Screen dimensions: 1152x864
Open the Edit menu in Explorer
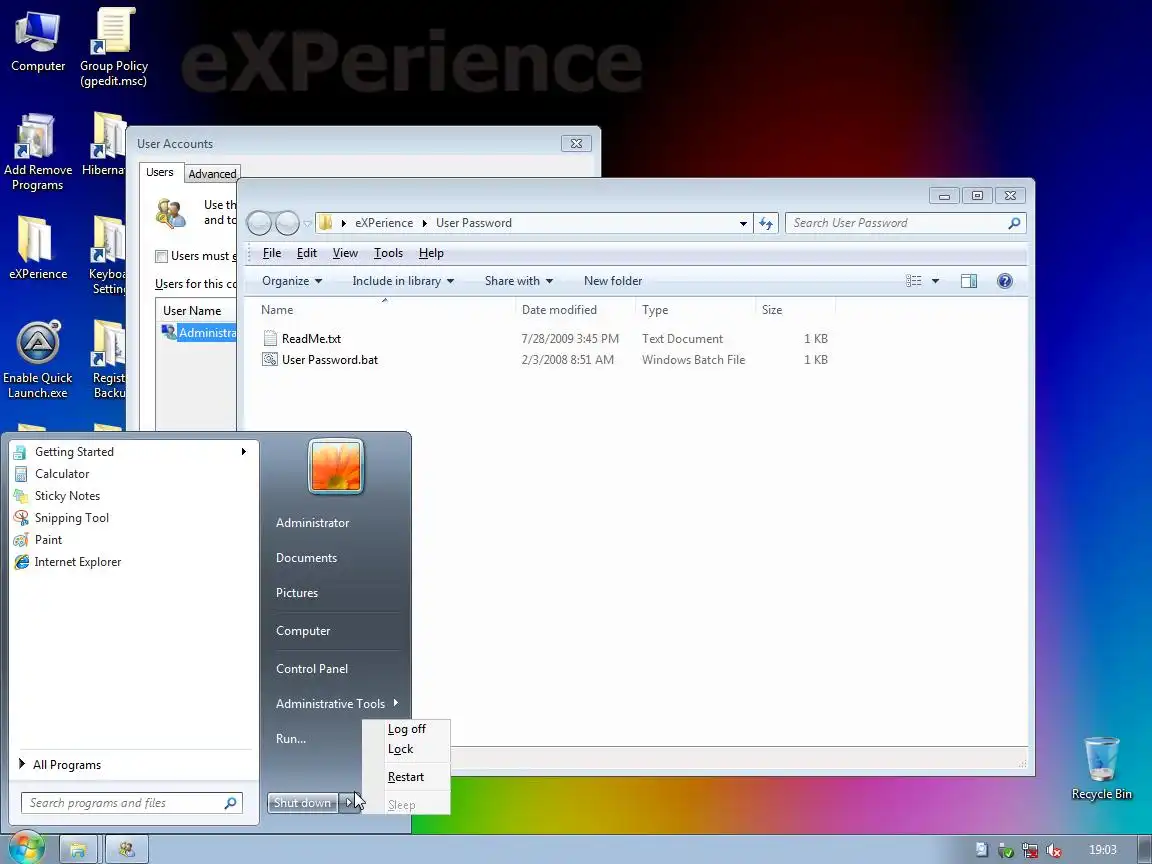click(306, 253)
